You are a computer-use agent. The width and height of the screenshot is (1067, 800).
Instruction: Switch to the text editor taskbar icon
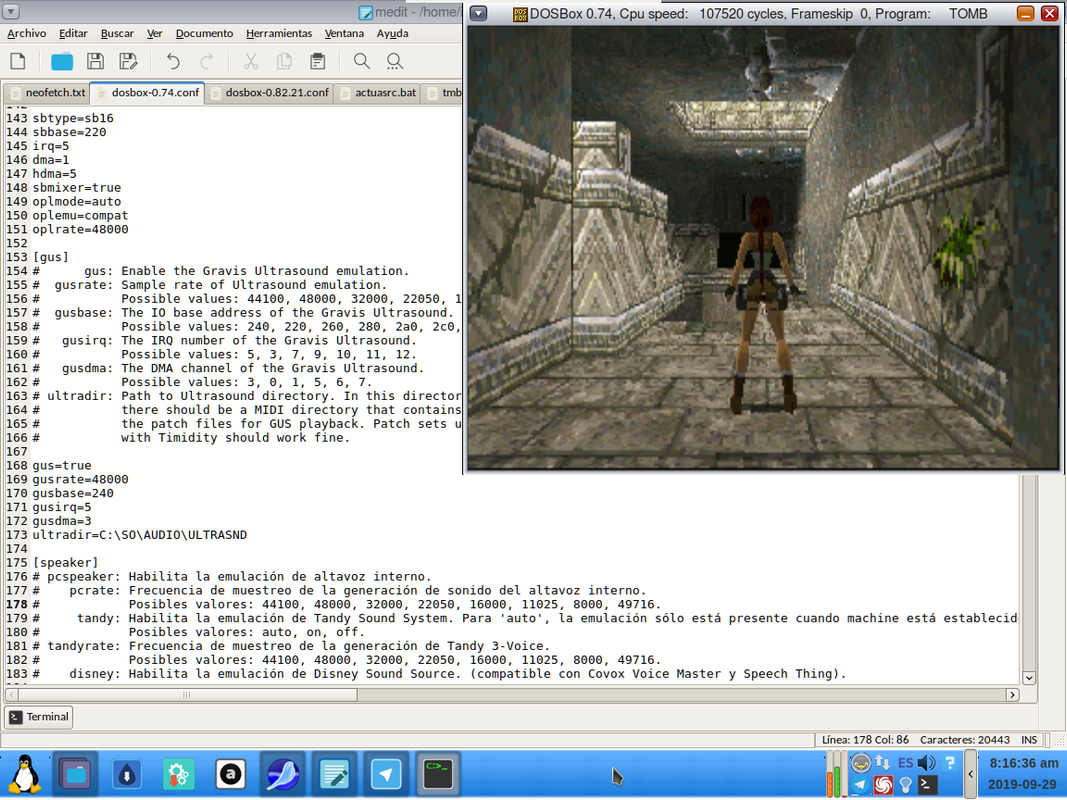[334, 774]
